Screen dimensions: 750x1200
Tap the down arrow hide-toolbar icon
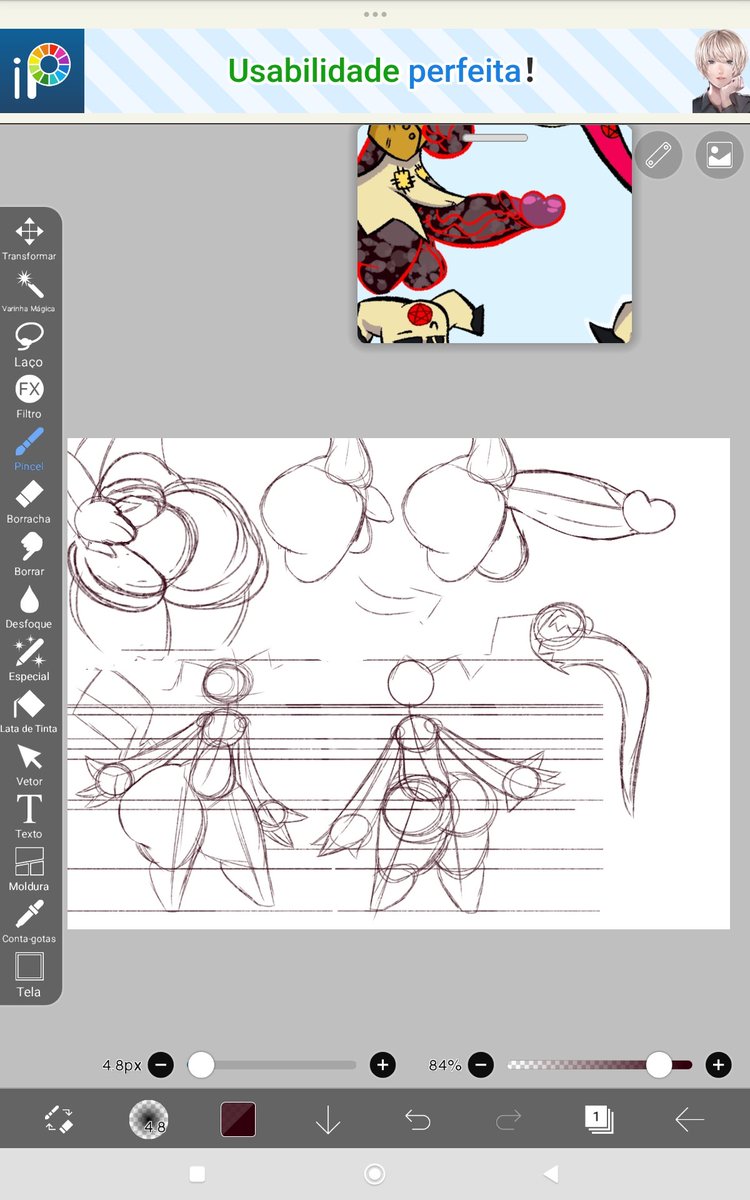328,1121
